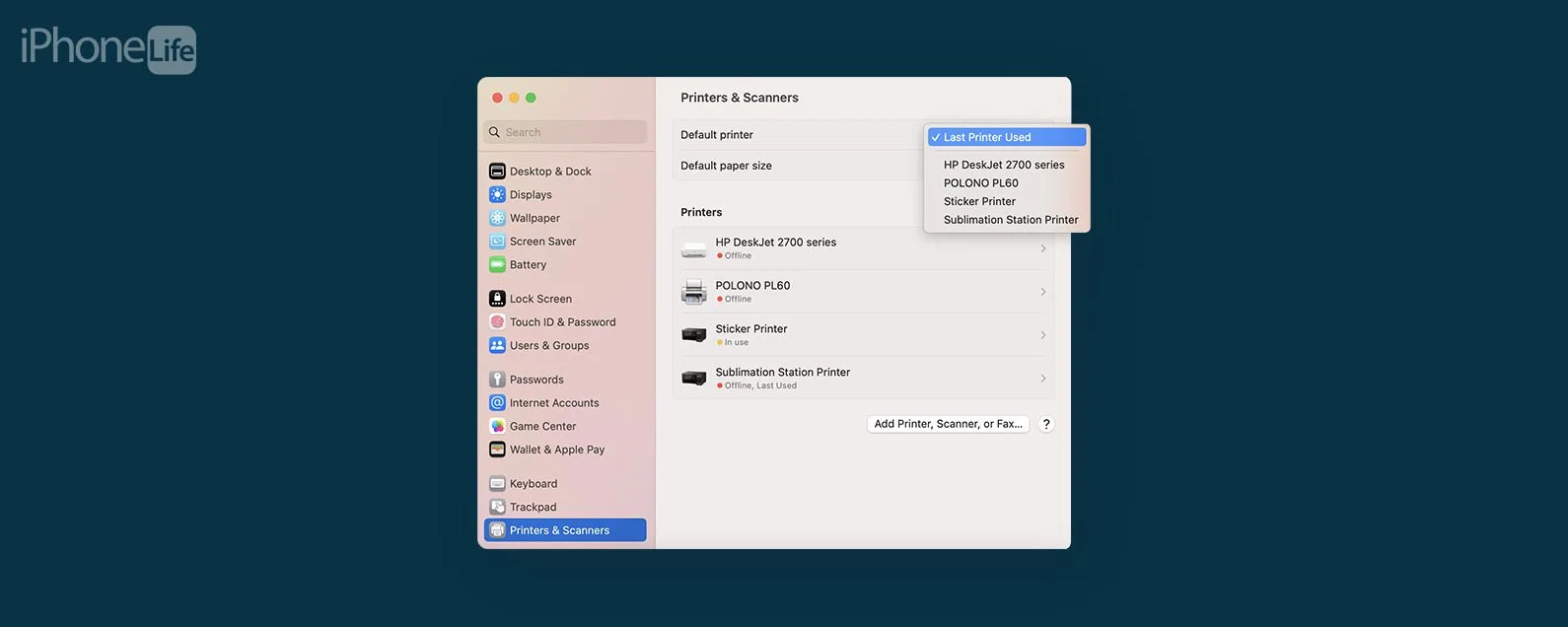Viewport: 1568px width, 627px height.
Task: Select Users & Groups sidebar icon
Action: pyautogui.click(x=498, y=346)
